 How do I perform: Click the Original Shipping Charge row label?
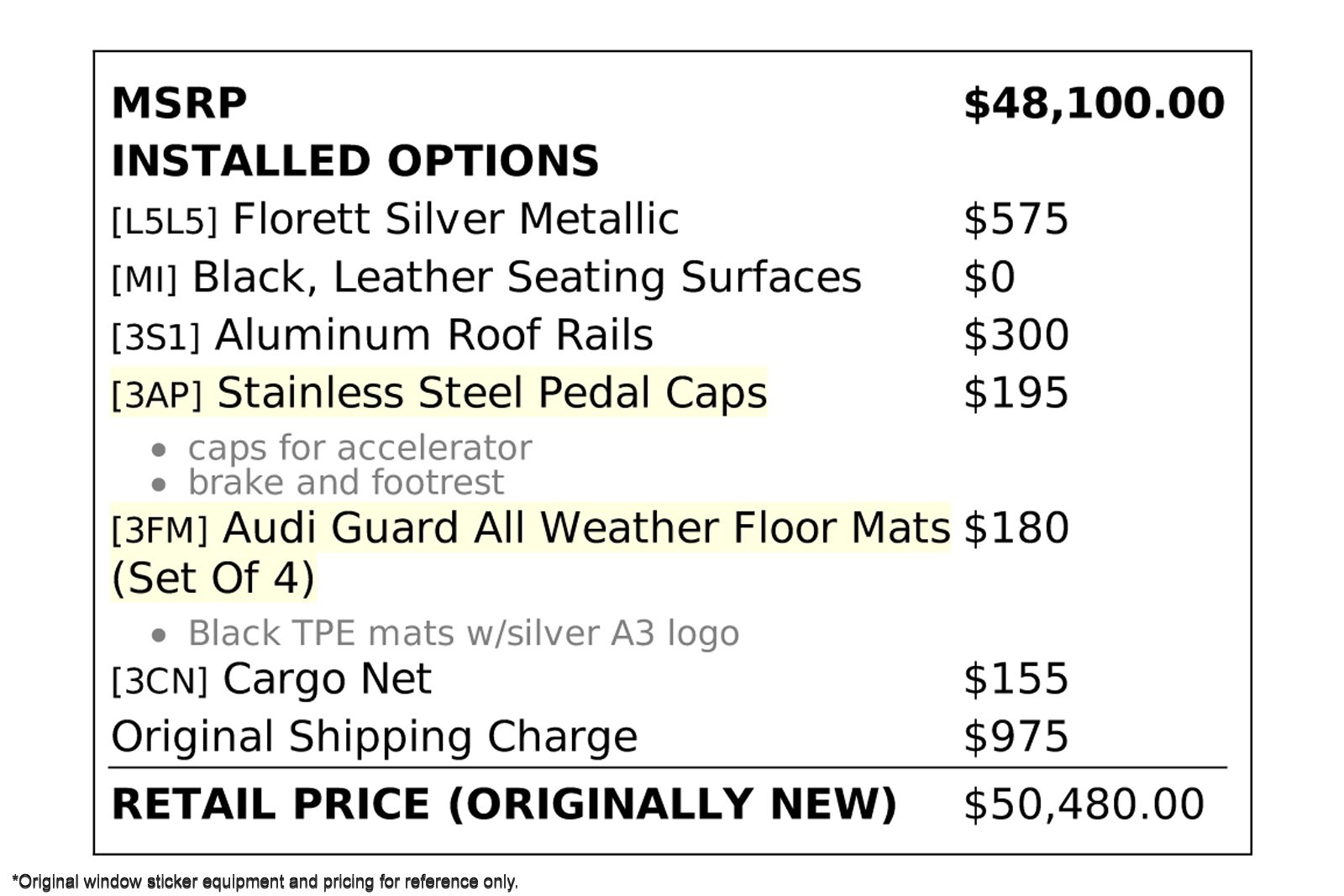point(374,736)
